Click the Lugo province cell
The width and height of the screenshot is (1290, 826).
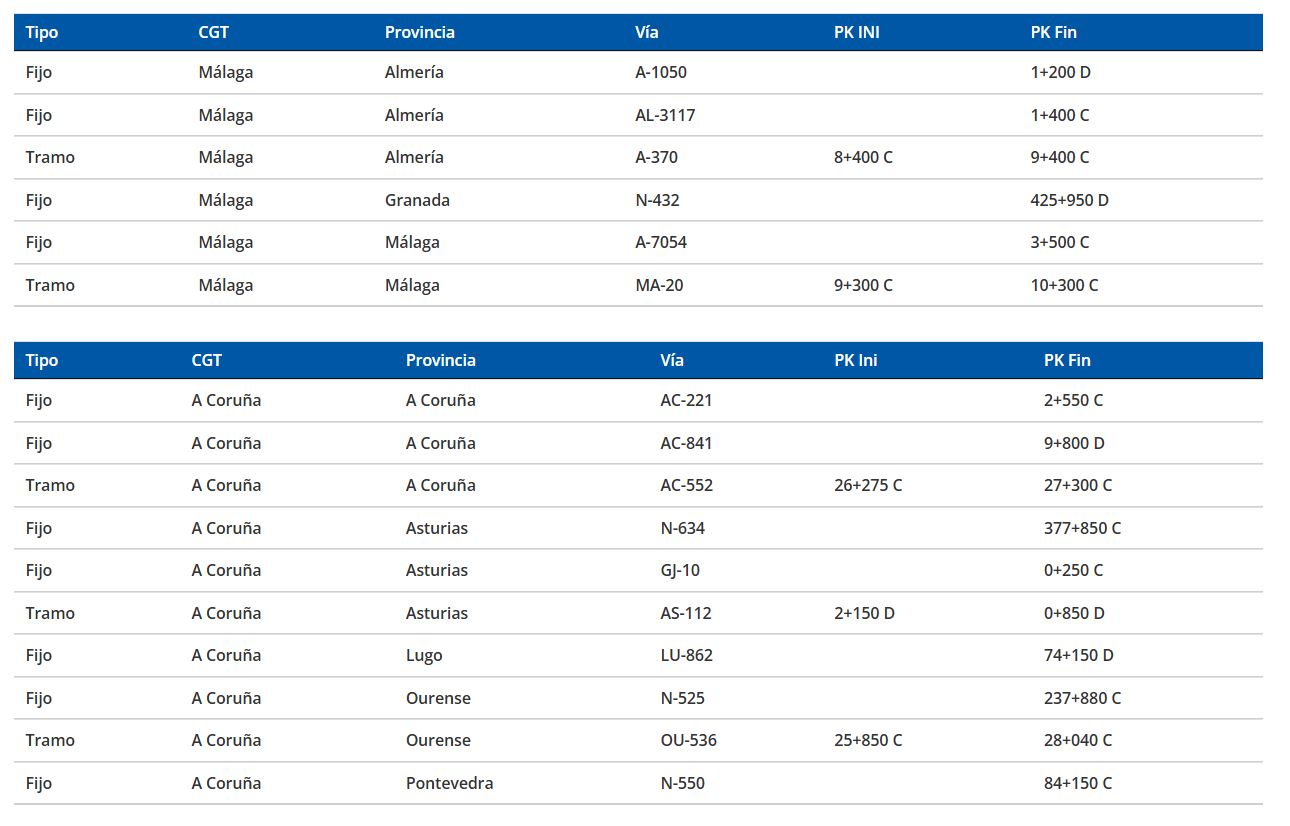424,656
